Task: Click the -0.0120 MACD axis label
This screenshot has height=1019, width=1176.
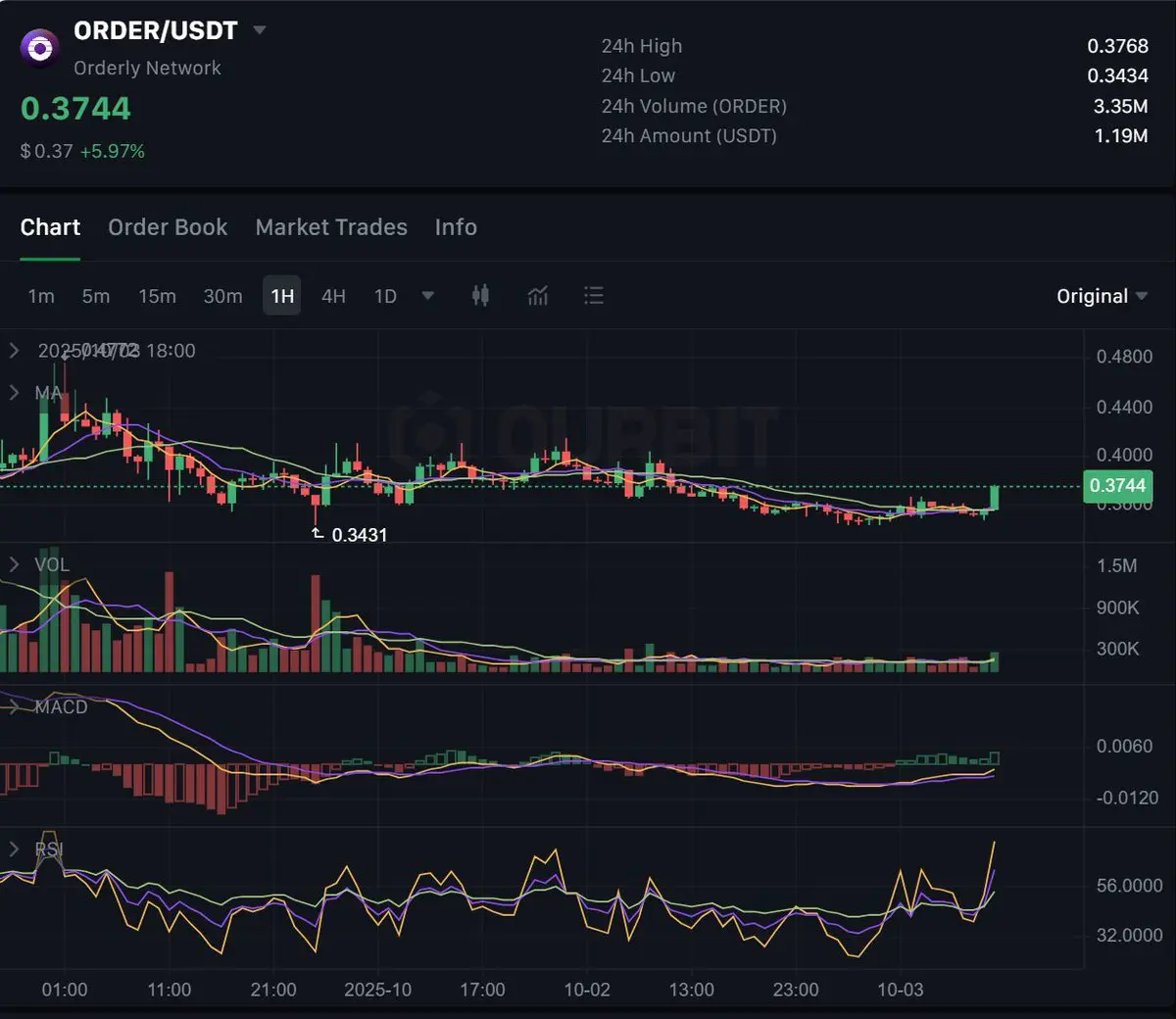Action: coord(1127,798)
